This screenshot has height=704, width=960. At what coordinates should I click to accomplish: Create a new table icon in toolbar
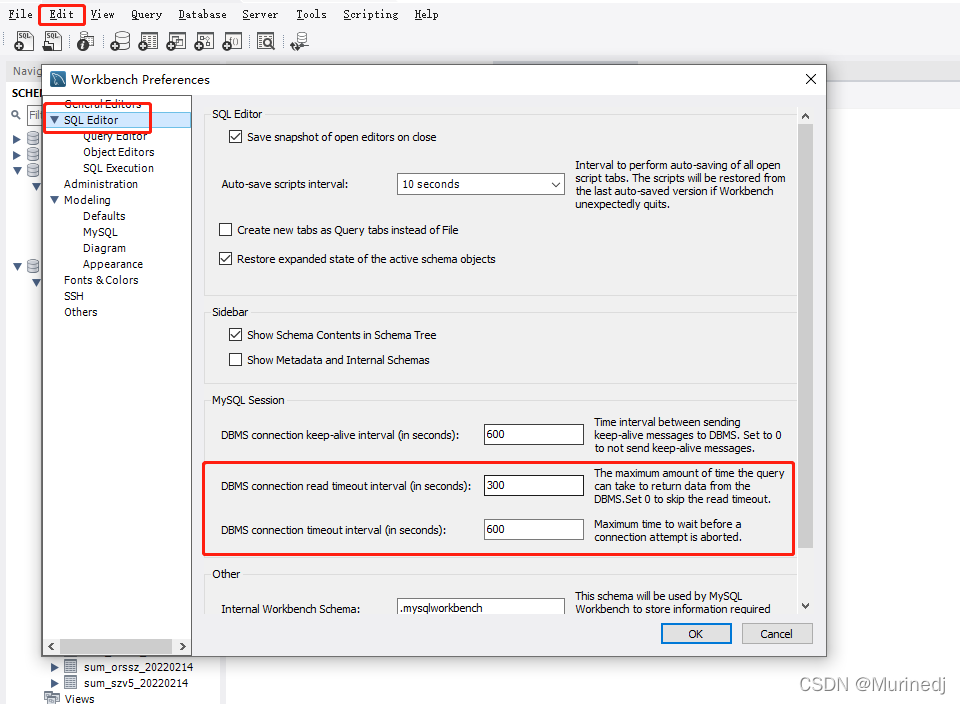[x=148, y=41]
